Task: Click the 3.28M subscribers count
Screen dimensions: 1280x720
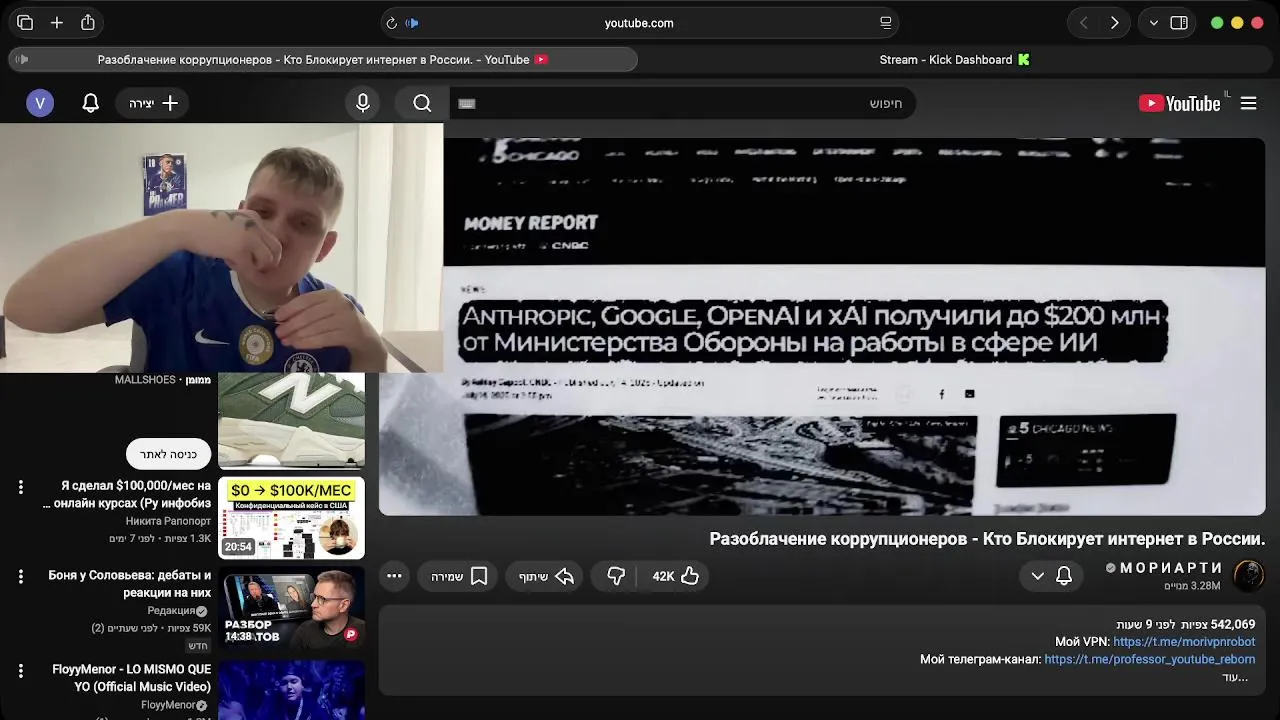Action: point(1192,586)
